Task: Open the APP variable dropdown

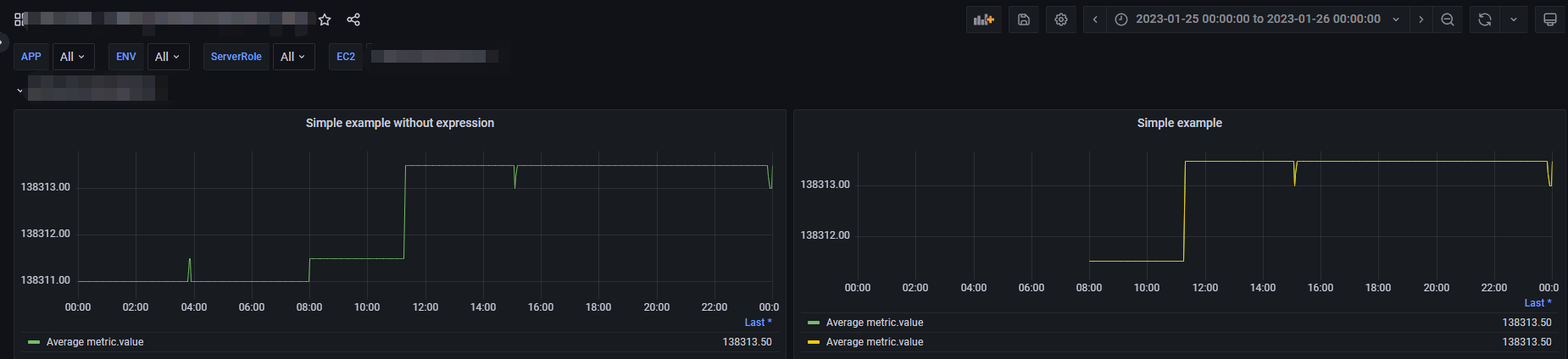Action: [x=73, y=57]
